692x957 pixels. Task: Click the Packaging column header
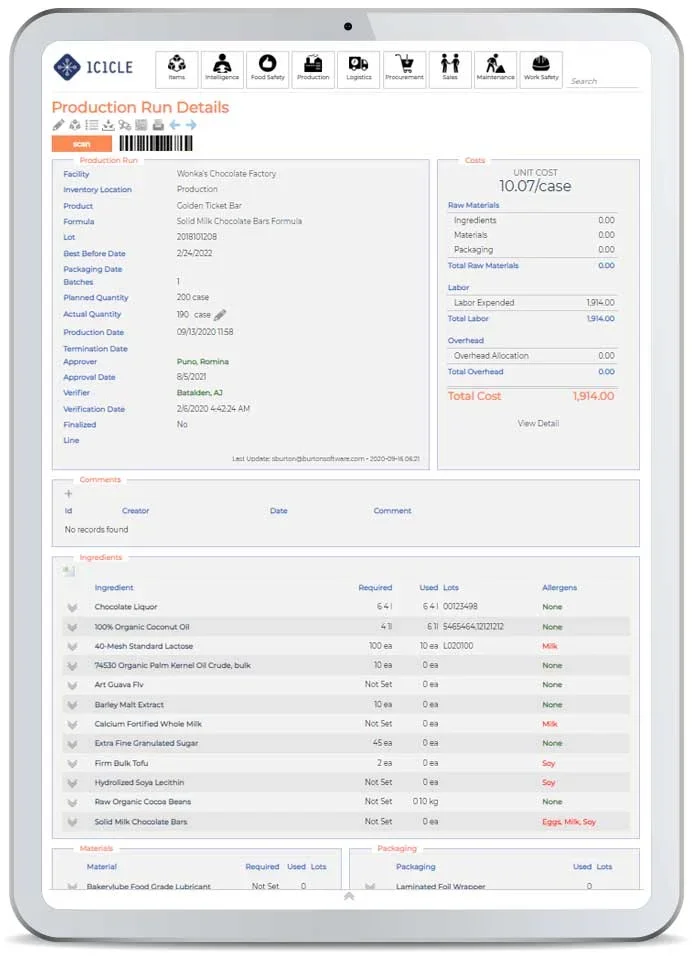[416, 867]
